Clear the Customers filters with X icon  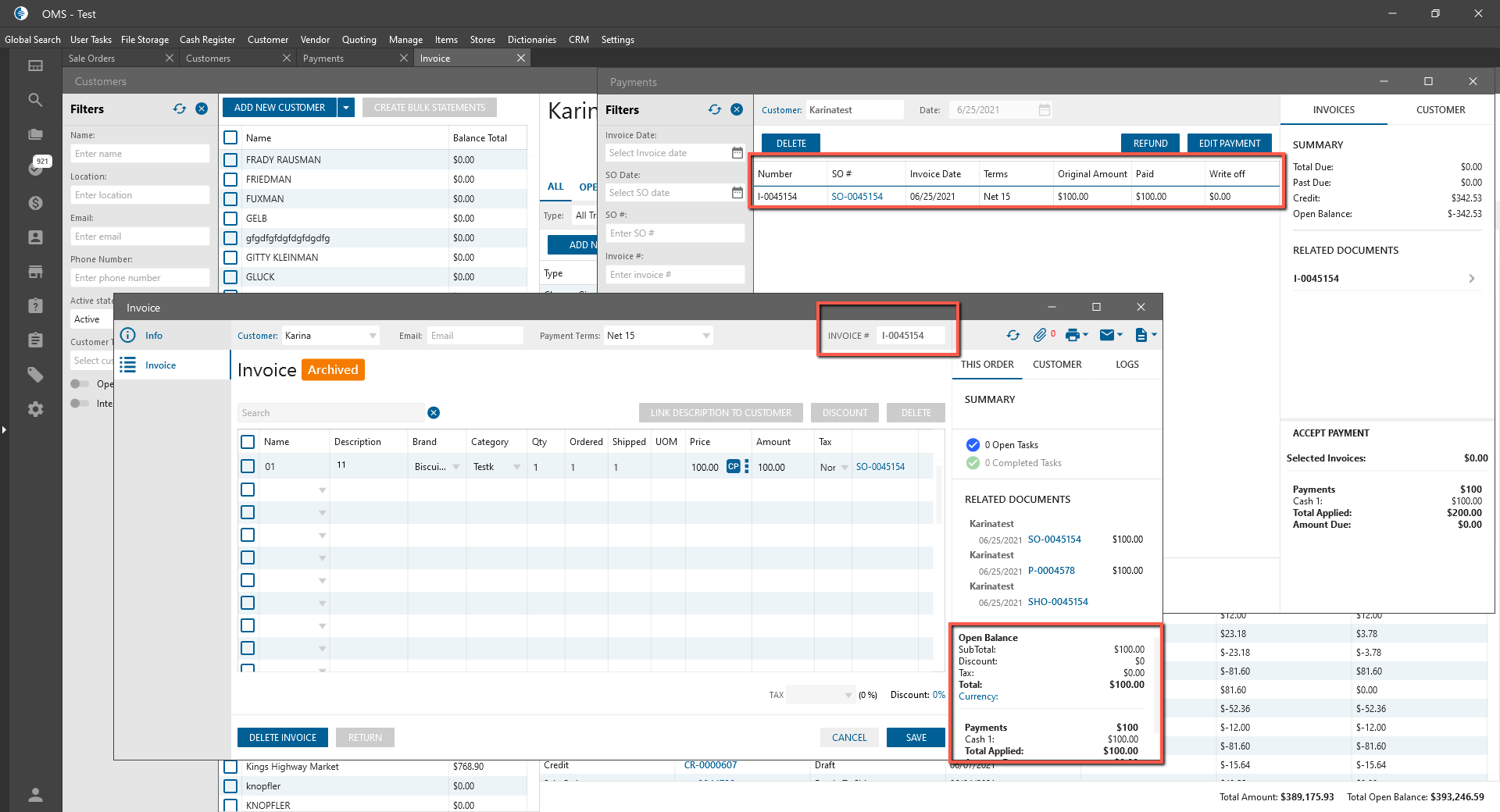pos(202,109)
